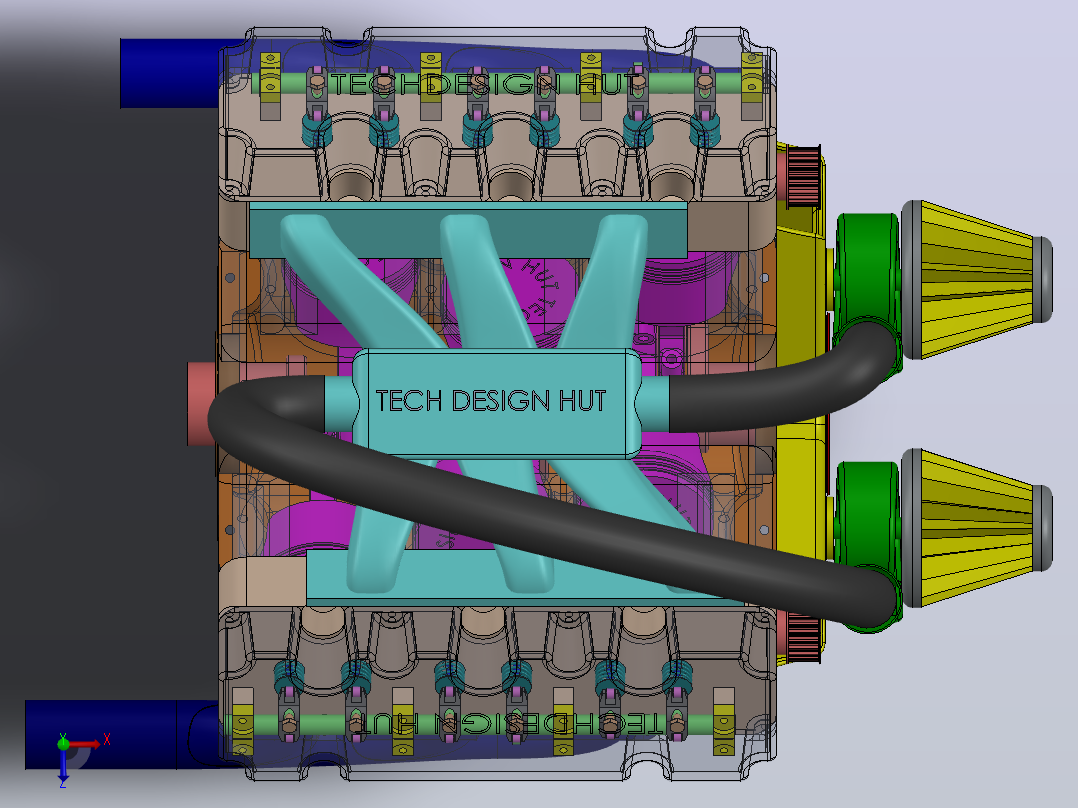Select the upper teal intake plenum bar
Screen dimensions: 1078x808
pyautogui.click(x=468, y=230)
